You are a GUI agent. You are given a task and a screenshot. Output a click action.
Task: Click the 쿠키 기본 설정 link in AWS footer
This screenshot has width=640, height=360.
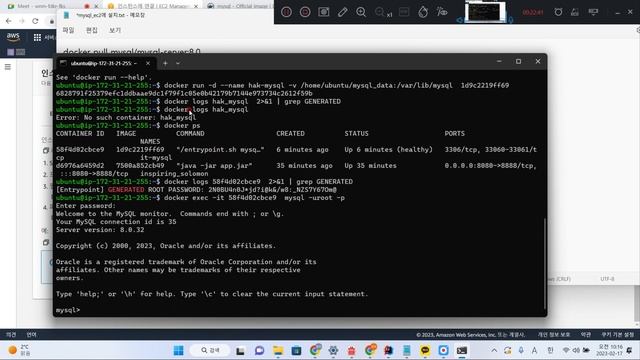point(618,335)
